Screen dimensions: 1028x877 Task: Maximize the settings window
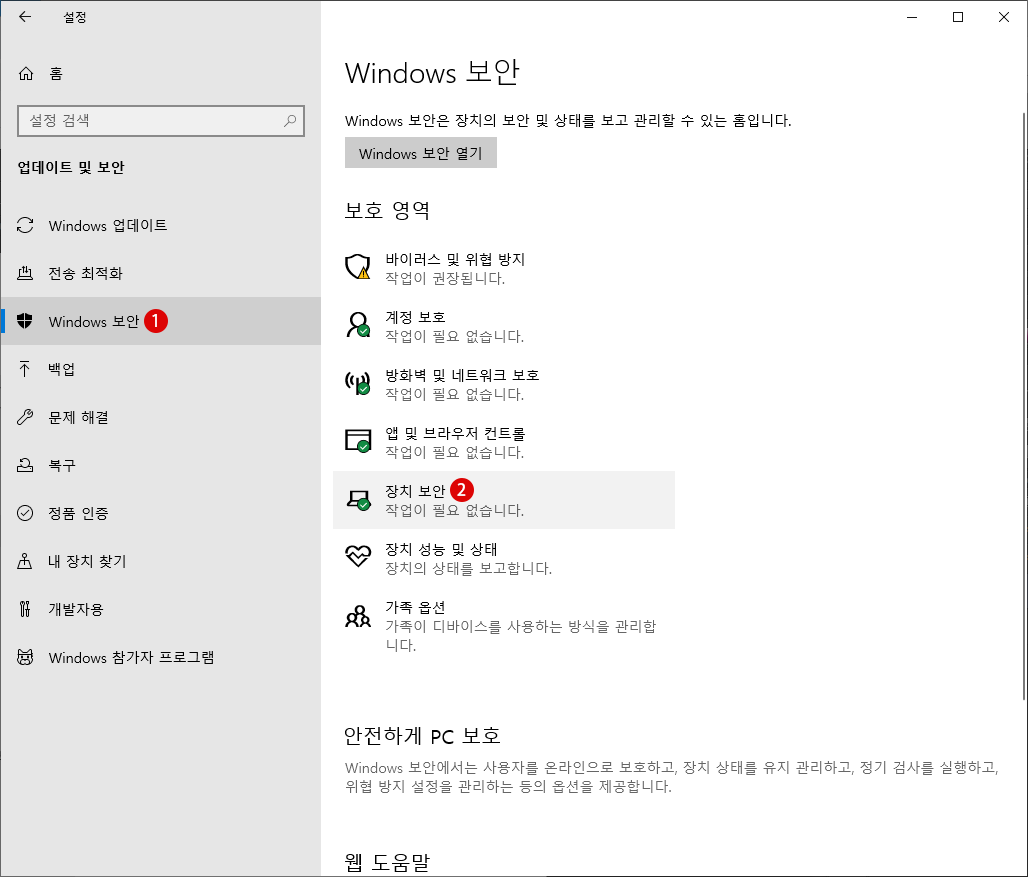point(958,17)
